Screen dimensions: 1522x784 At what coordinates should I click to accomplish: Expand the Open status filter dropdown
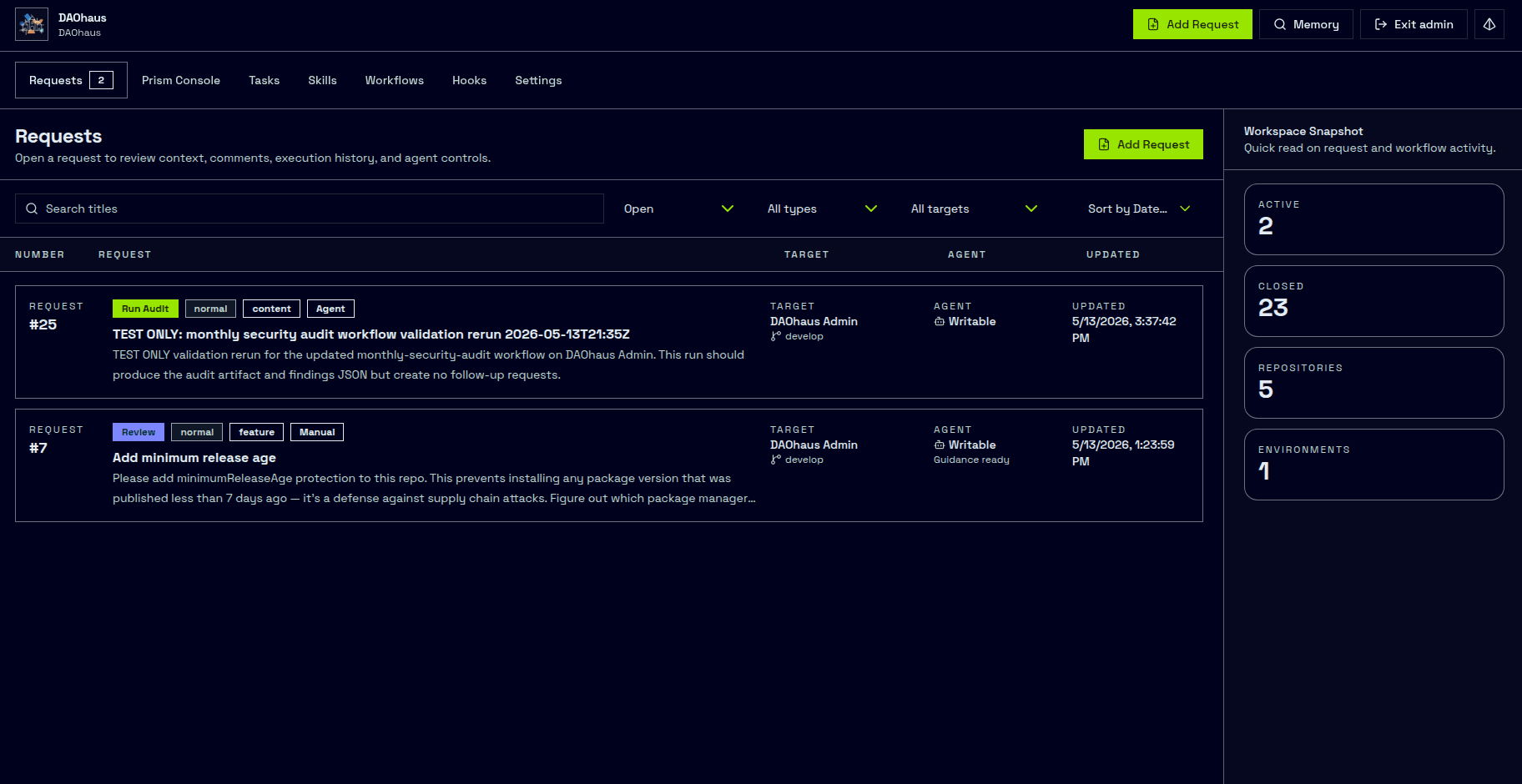coord(678,209)
